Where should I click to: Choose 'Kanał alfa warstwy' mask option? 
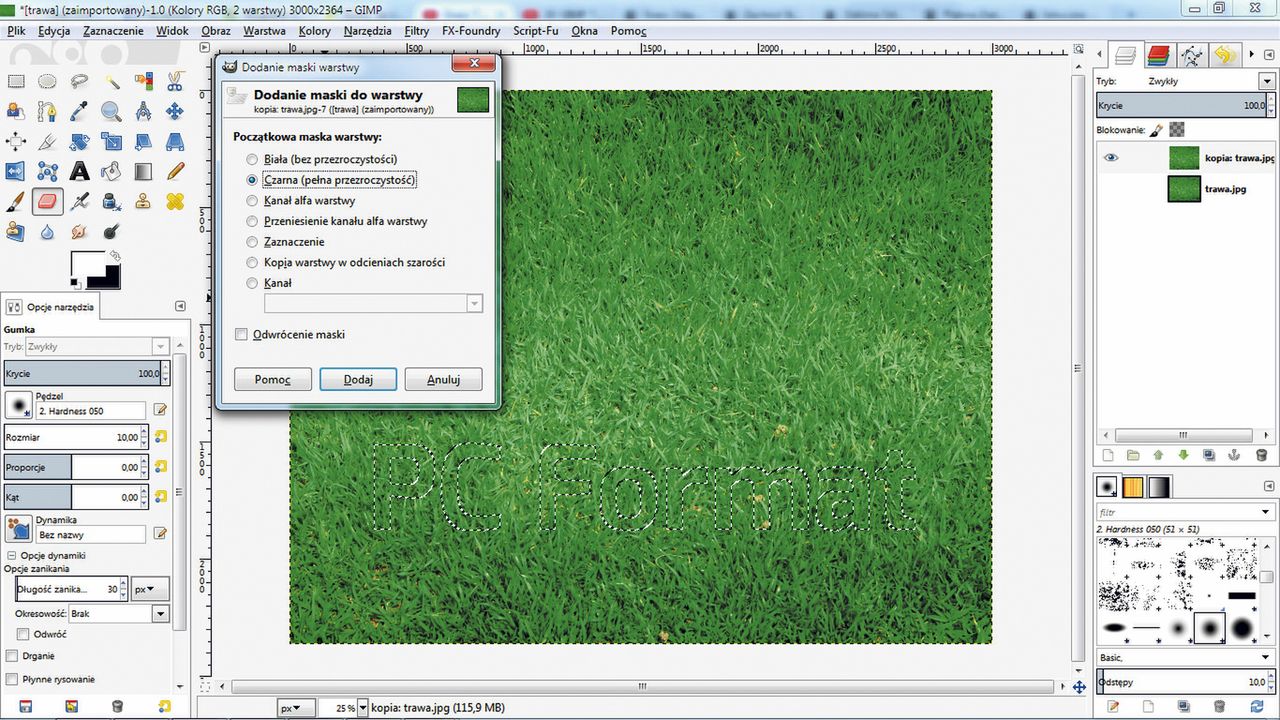point(252,200)
